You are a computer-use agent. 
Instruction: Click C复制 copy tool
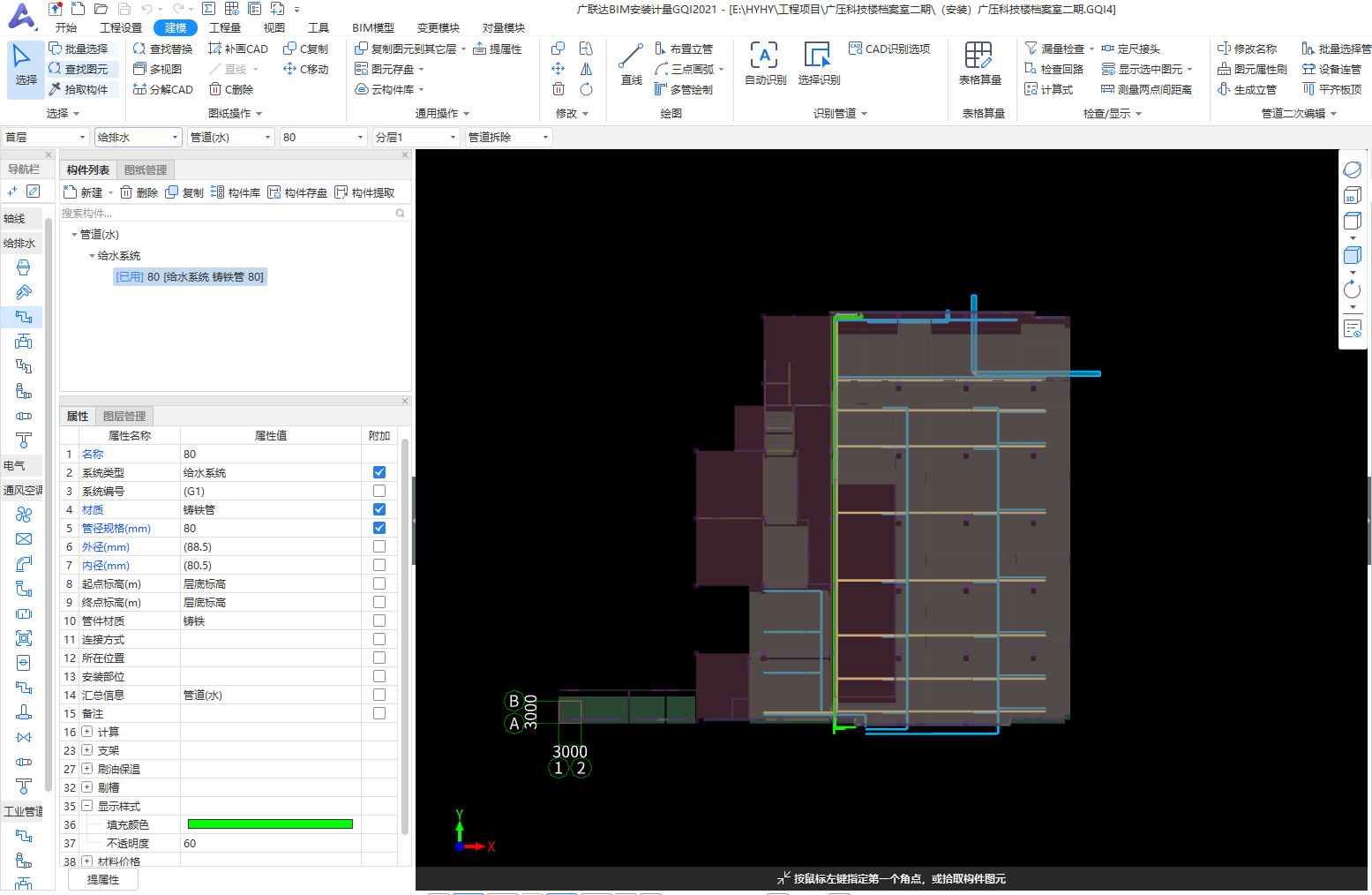tap(306, 49)
